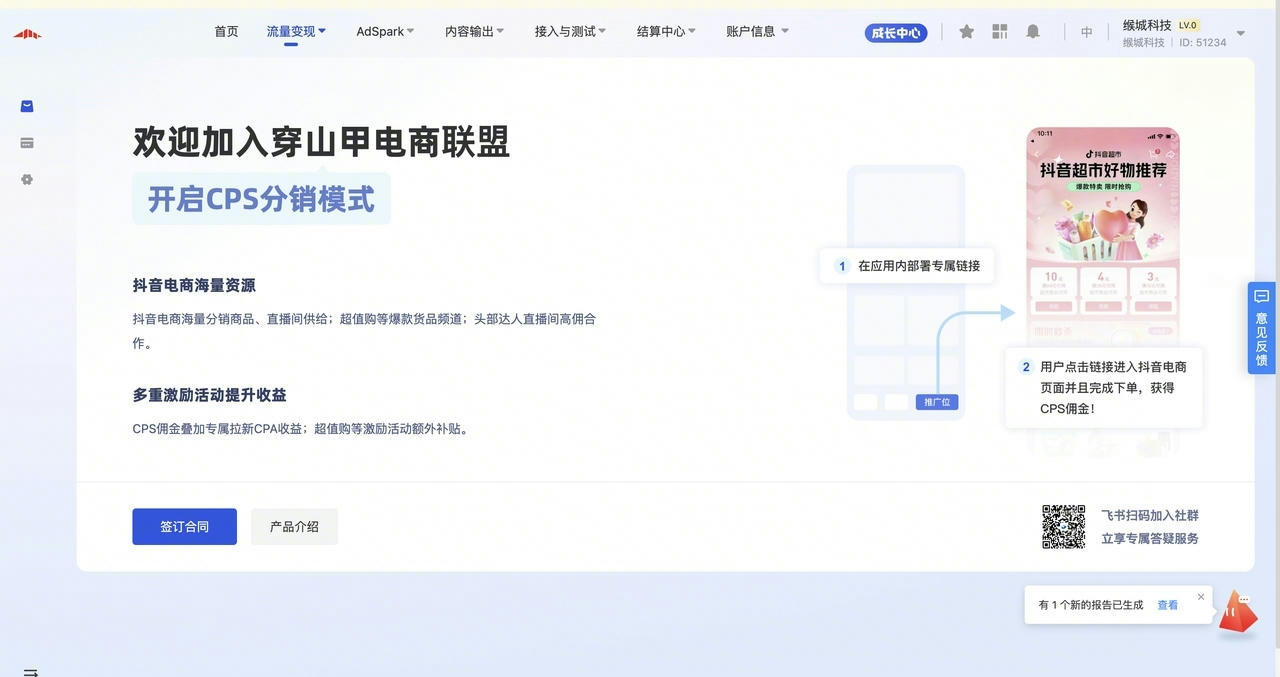Click 查看 link in the report notification

1167,605
